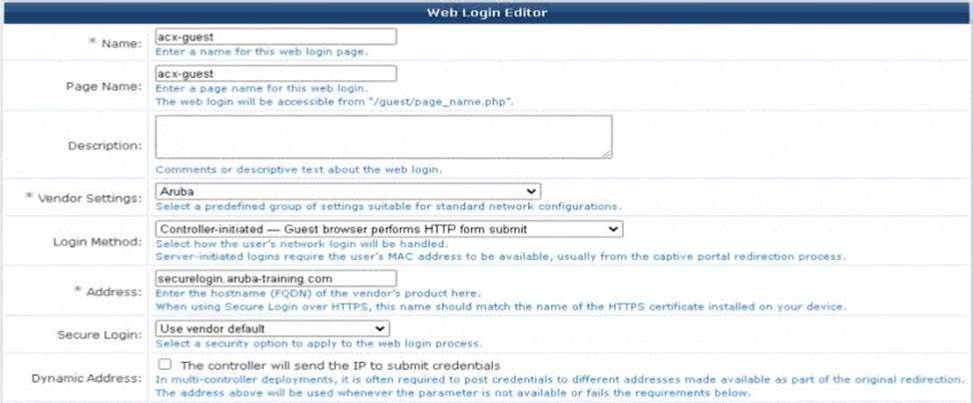
Task: Click the Address field with securelogin.aruba-training.com
Action: click(x=275, y=277)
